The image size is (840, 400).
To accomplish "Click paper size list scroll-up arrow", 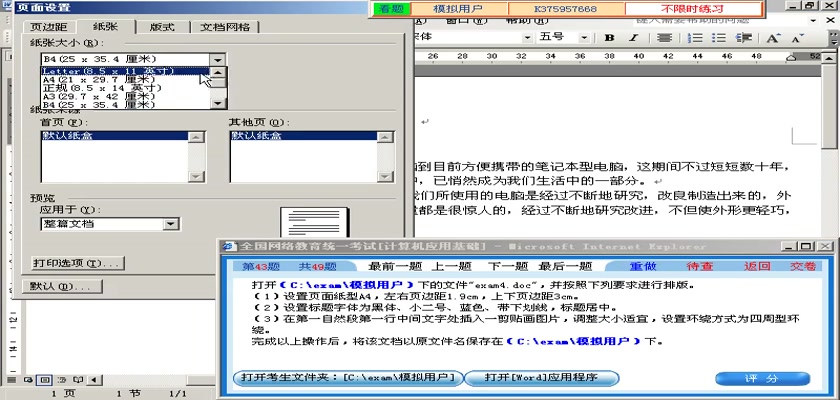I will coord(218,72).
